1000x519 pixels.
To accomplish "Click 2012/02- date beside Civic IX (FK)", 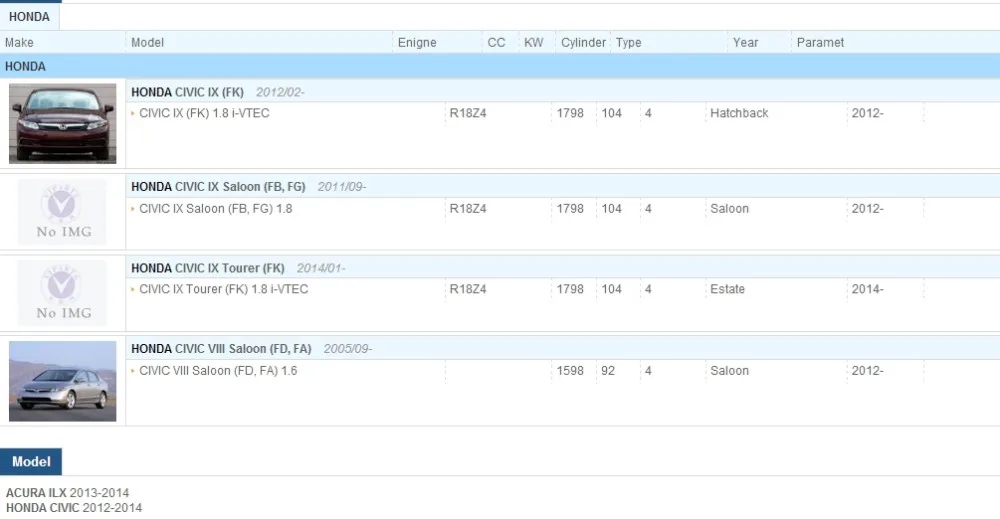I will (x=280, y=92).
